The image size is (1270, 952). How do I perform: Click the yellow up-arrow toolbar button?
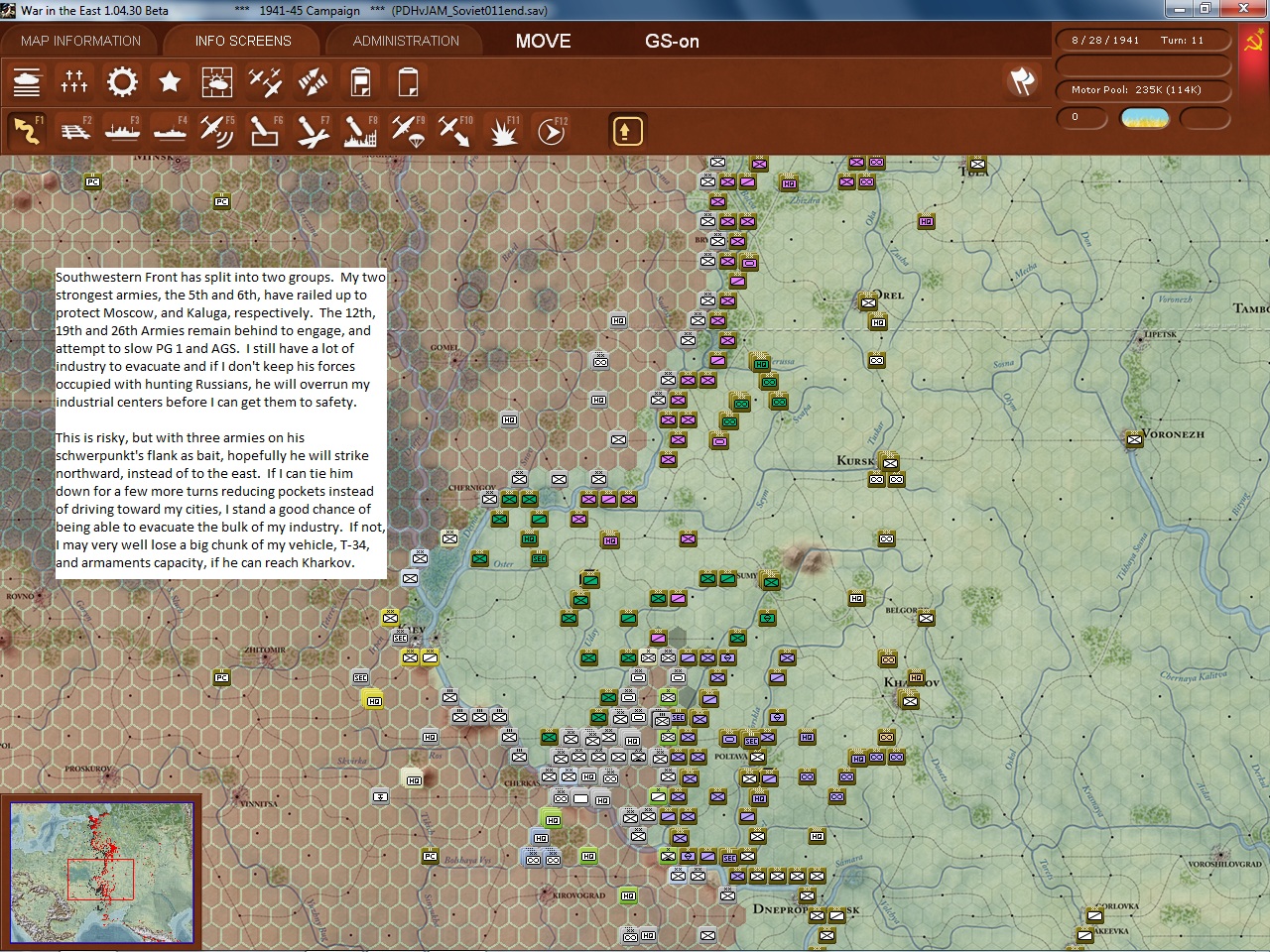click(x=627, y=130)
